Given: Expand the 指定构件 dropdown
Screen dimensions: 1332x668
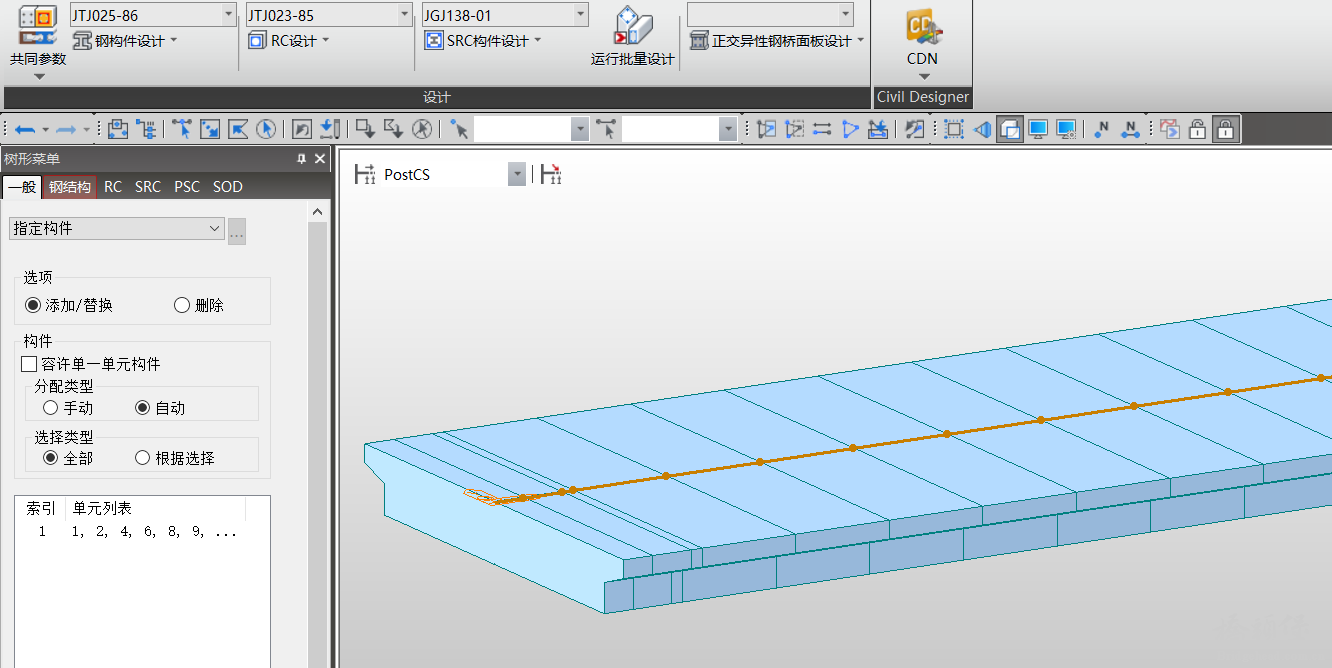Looking at the screenshot, I should coord(117,228).
